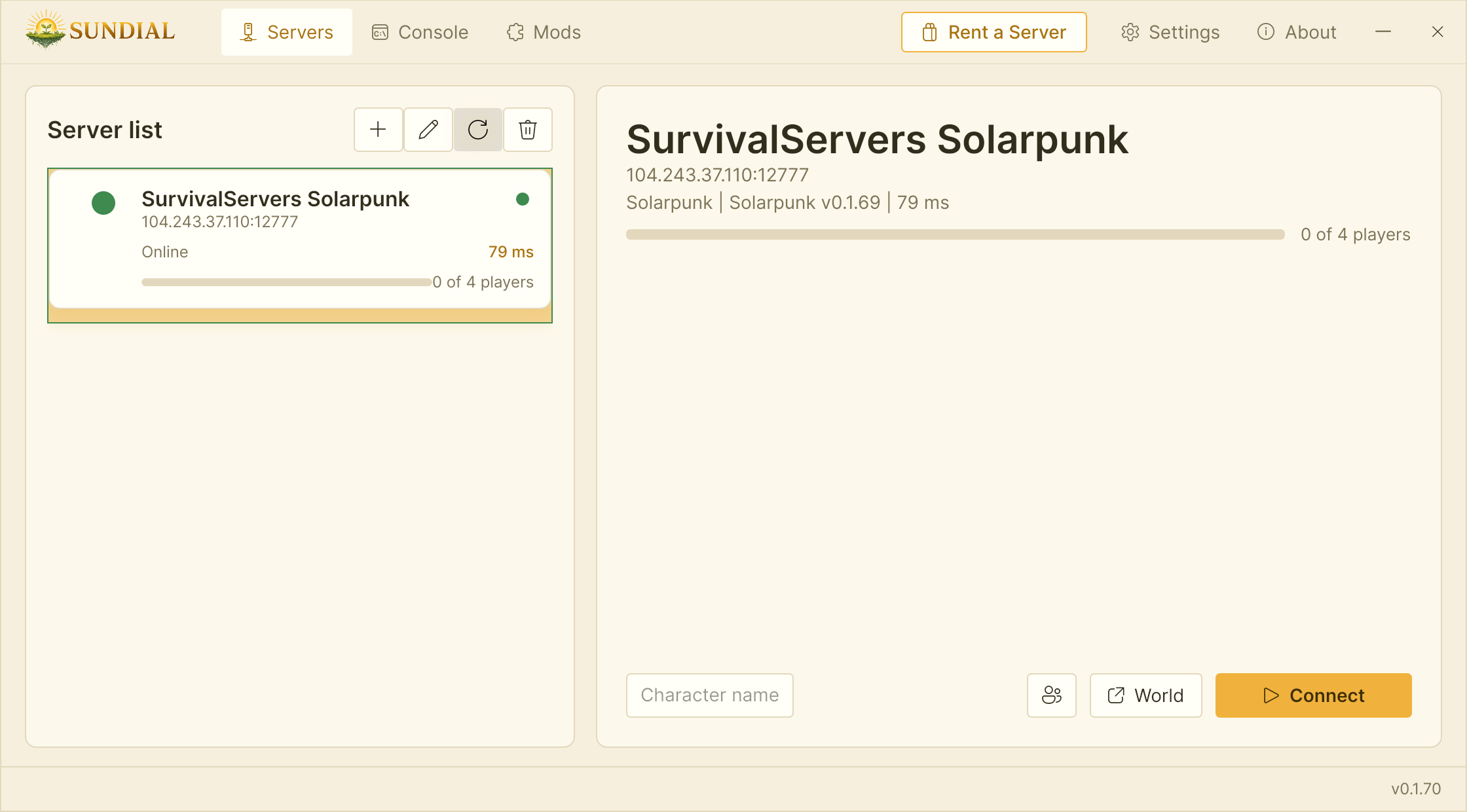This screenshot has height=812, width=1467.
Task: Click the version label v0.1.70
Action: tap(1416, 789)
